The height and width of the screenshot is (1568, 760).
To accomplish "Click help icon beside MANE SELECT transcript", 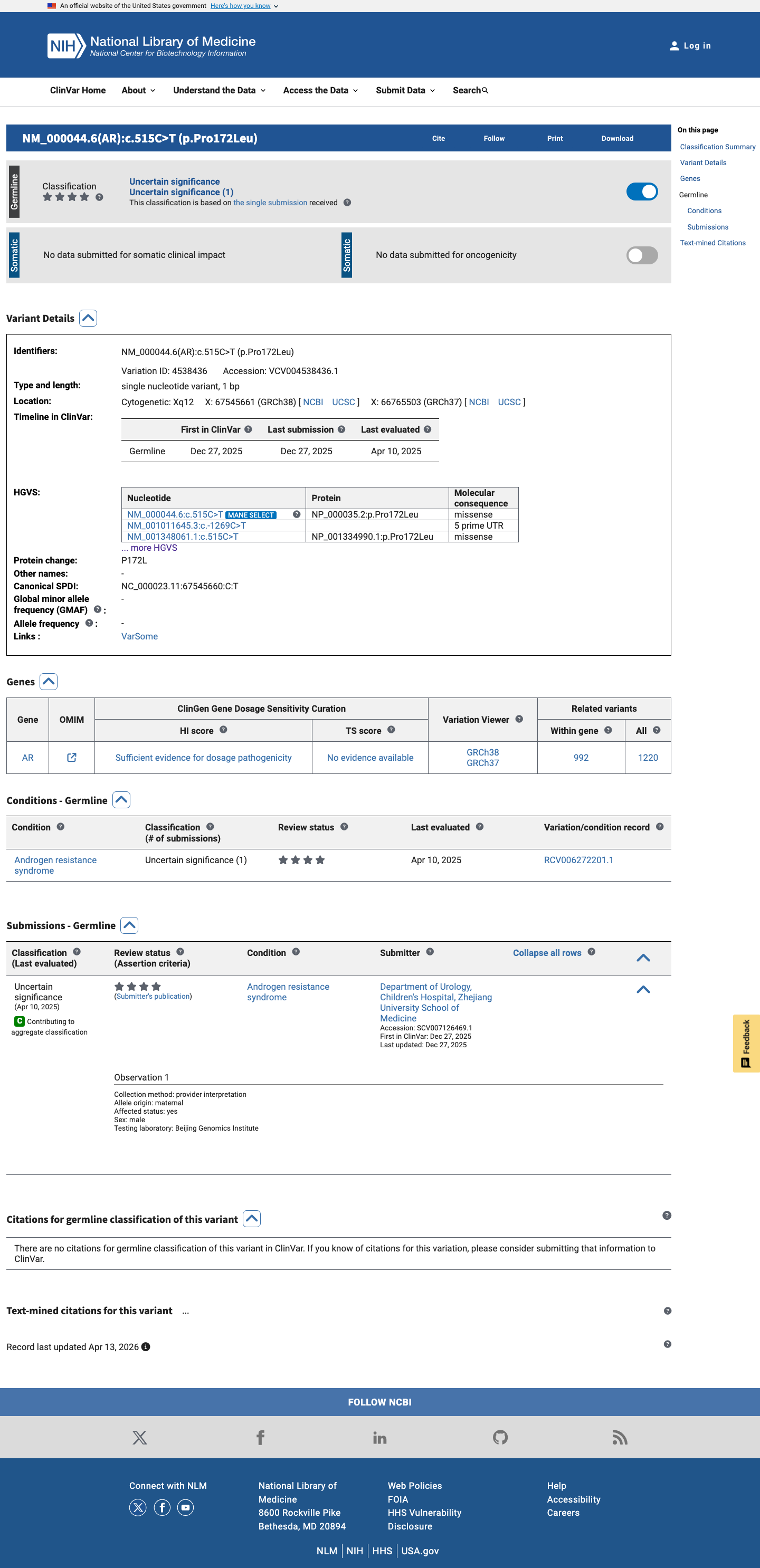I will 297,514.
